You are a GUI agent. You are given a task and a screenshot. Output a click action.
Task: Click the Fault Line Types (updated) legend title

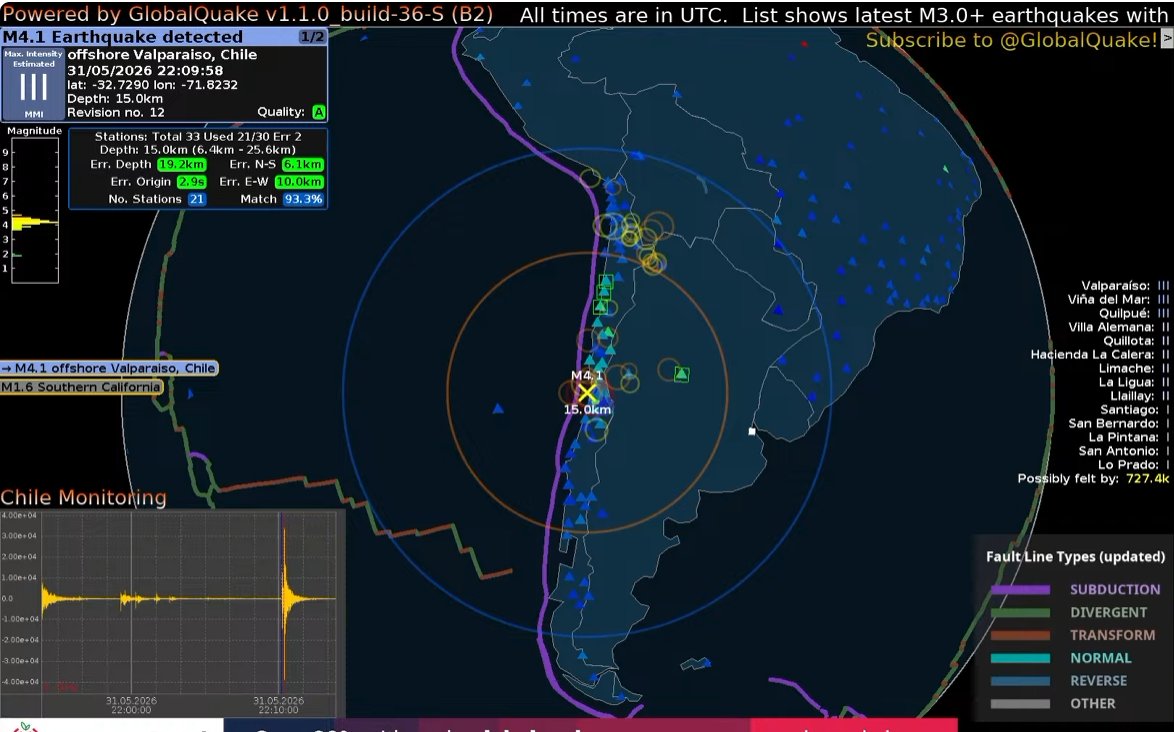(x=1075, y=557)
